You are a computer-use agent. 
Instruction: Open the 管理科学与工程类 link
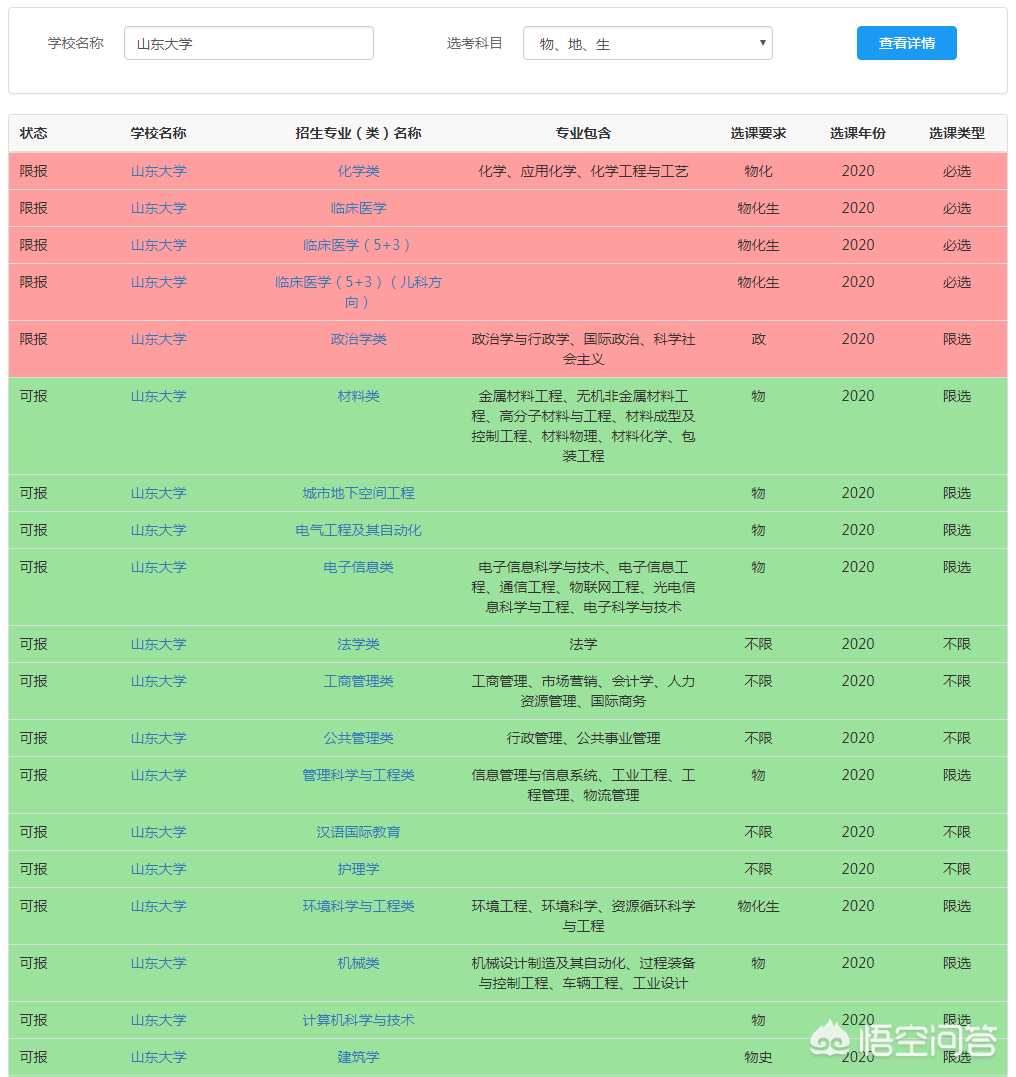tap(358, 775)
